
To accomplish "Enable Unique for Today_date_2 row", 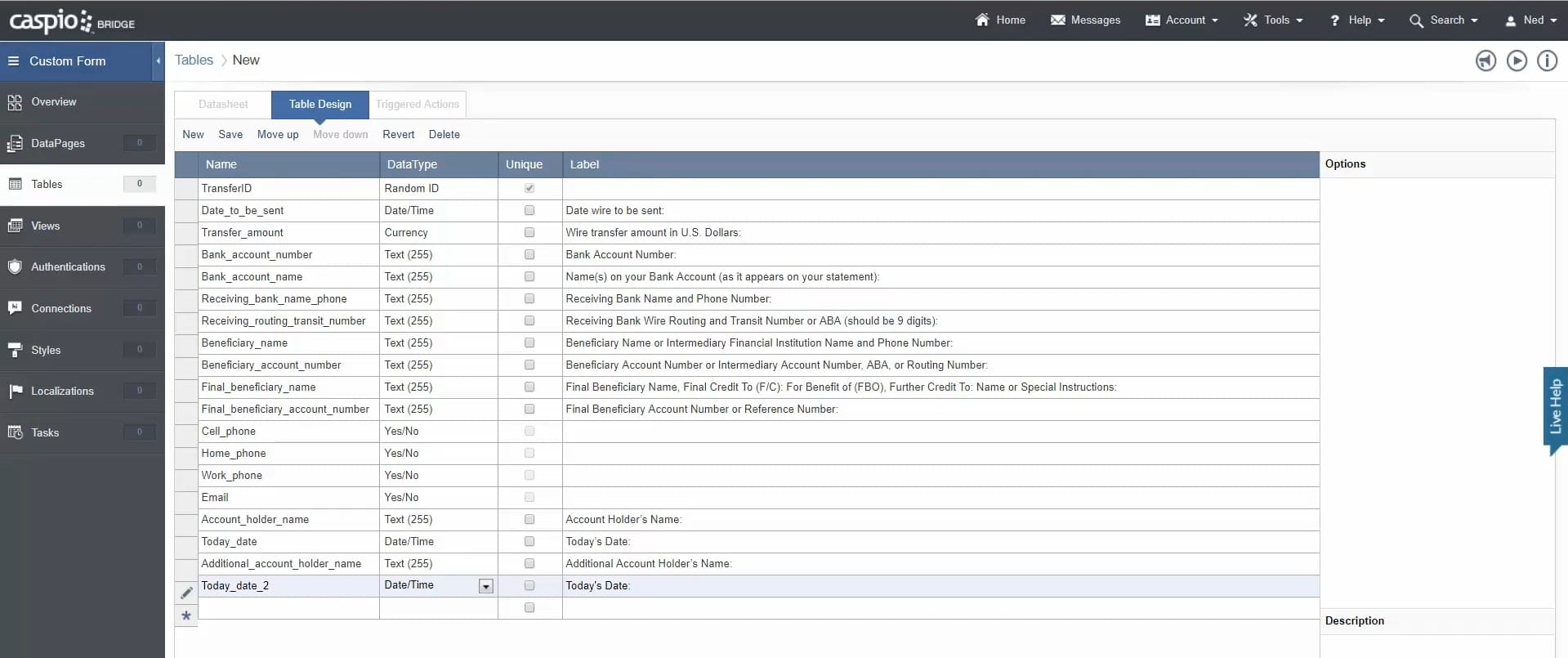I will click(x=529, y=586).
